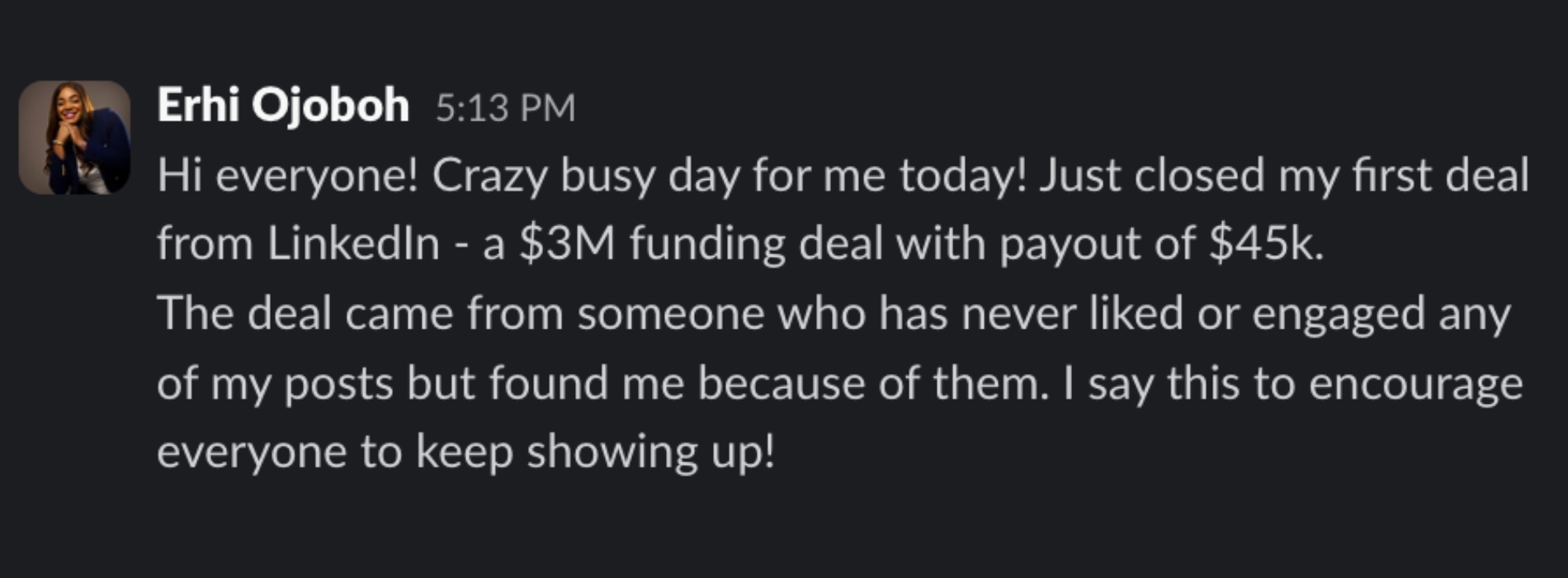1568x578 pixels.
Task: Click the $45k payout figure
Action: point(1265,244)
